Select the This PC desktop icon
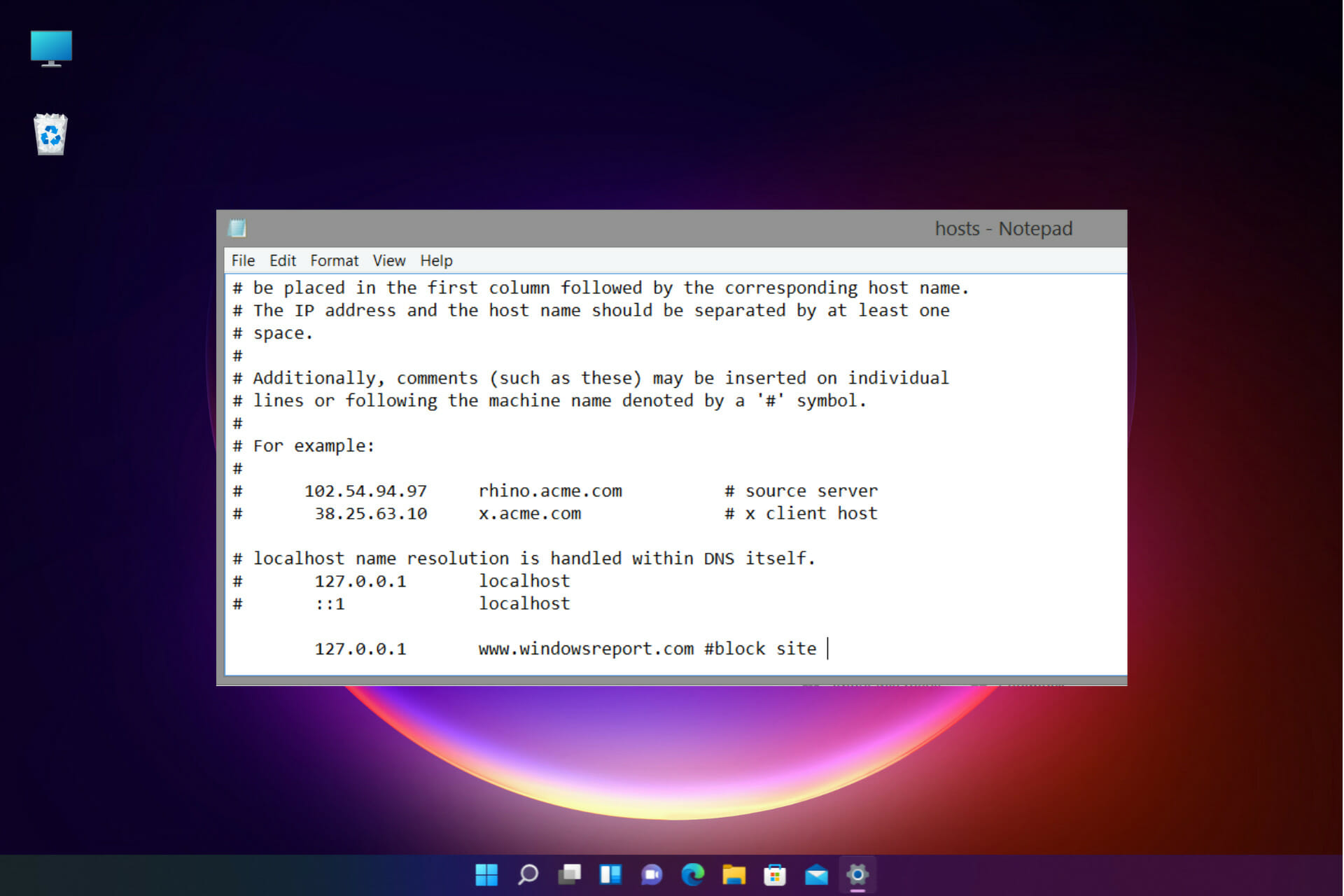The width and height of the screenshot is (1344, 896). pos(51,48)
